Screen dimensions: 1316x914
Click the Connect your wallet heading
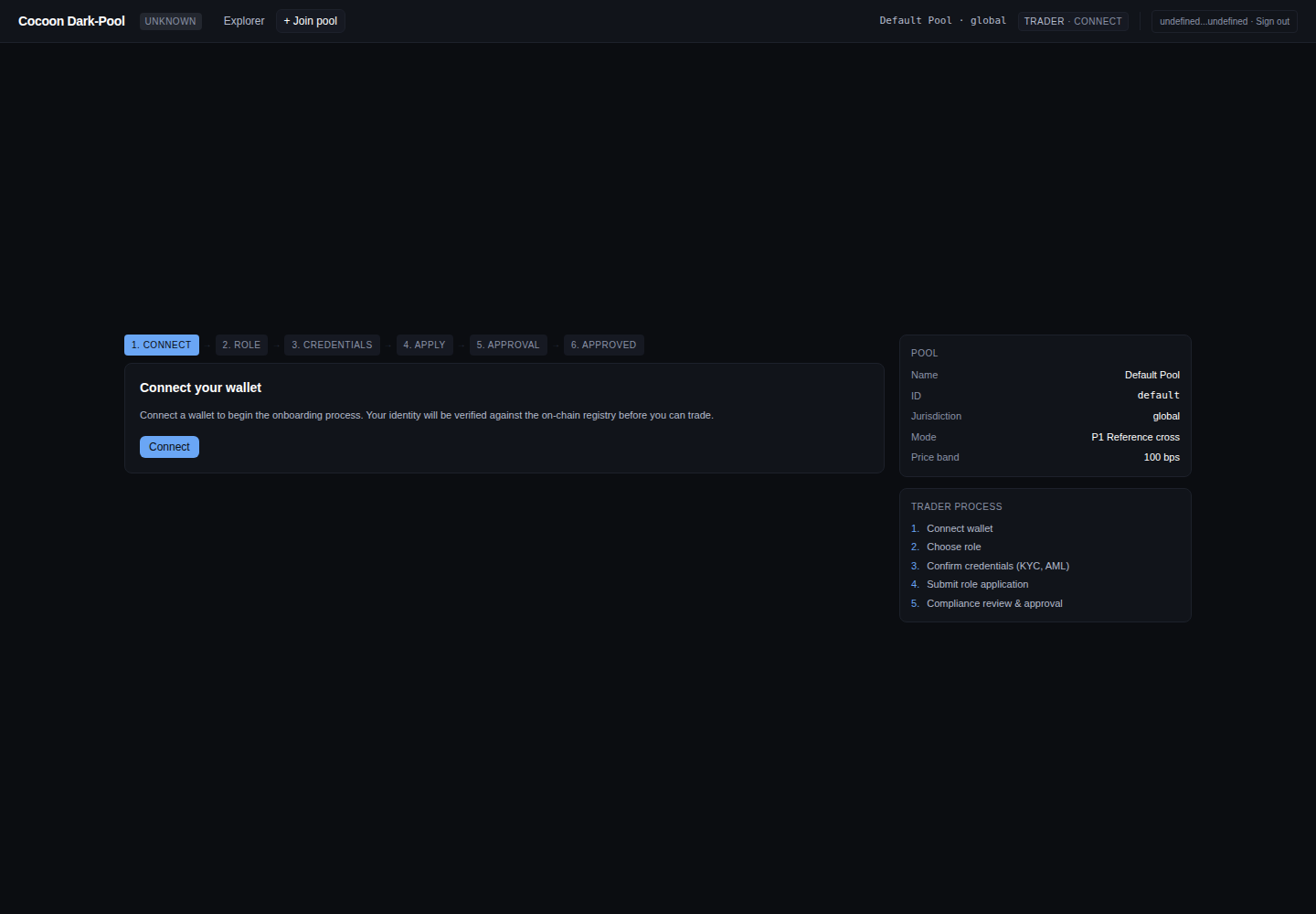[200, 388]
